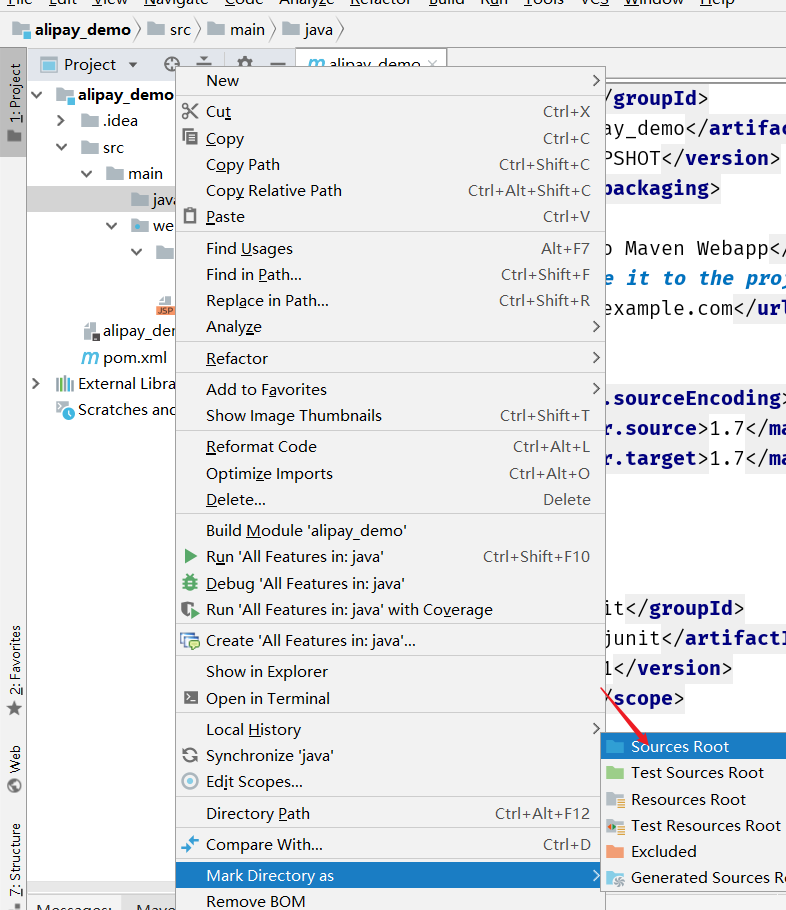This screenshot has width=786, height=910.
Task: Click the Debug bug icon
Action: pyautogui.click(x=190, y=582)
